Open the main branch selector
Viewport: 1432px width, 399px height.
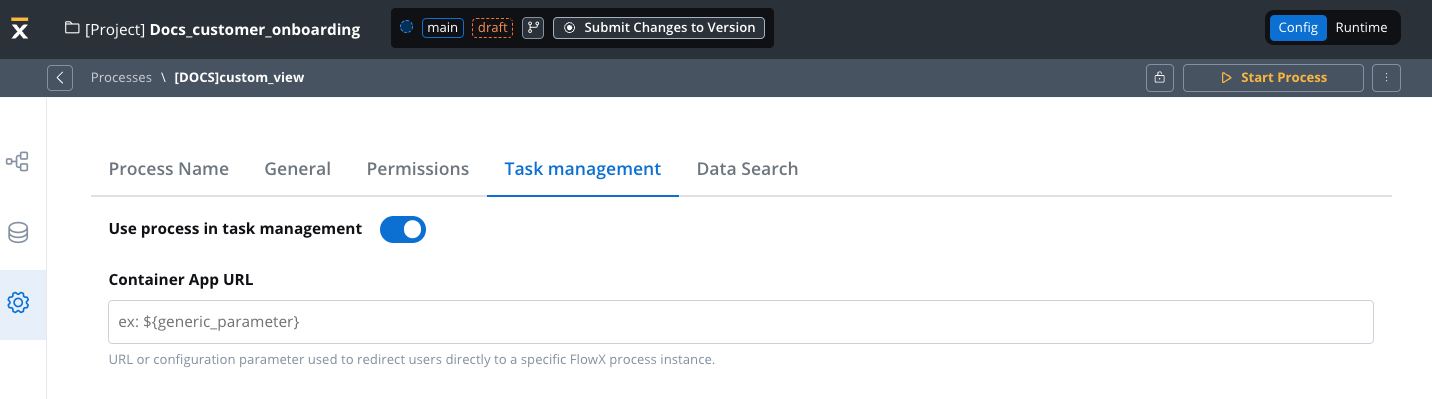point(443,28)
